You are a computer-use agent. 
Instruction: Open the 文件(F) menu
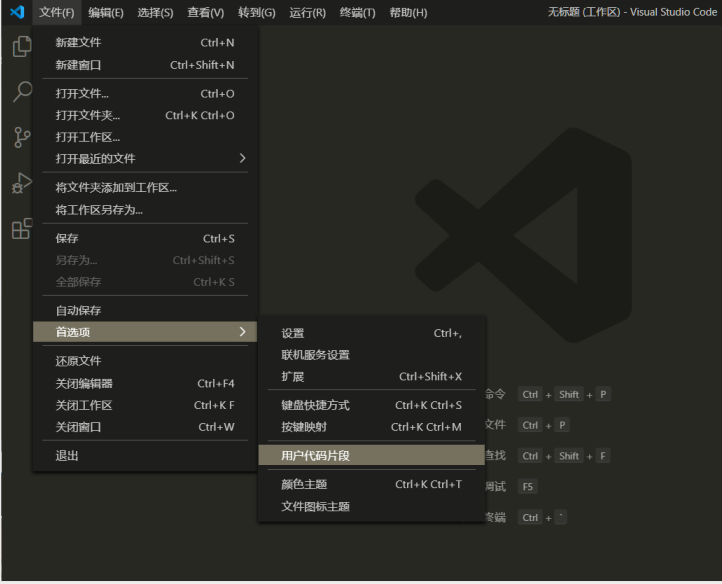coord(57,12)
